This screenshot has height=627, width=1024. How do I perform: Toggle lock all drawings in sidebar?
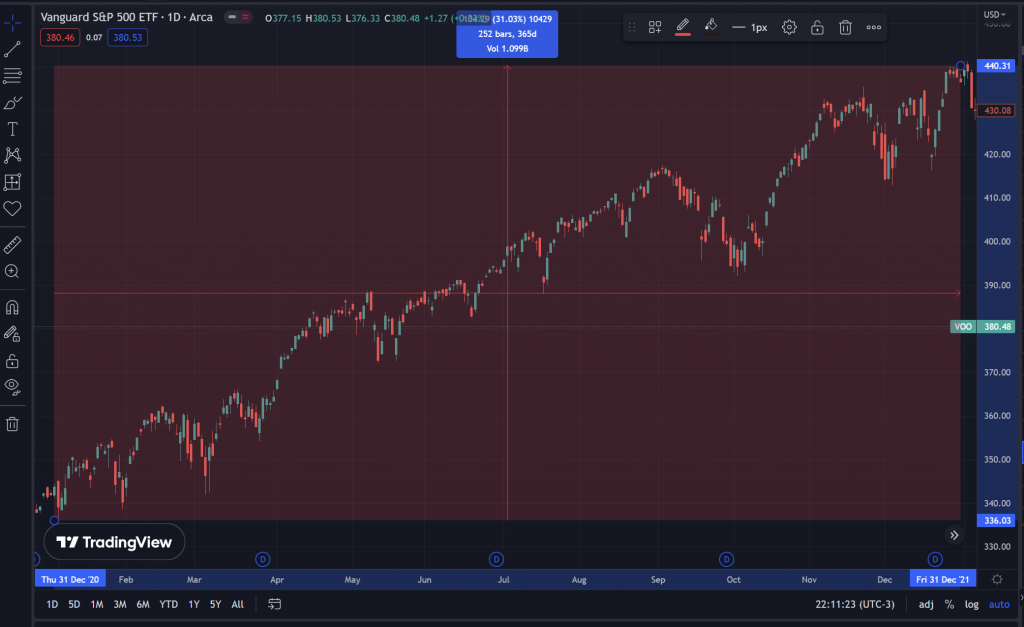[12, 360]
